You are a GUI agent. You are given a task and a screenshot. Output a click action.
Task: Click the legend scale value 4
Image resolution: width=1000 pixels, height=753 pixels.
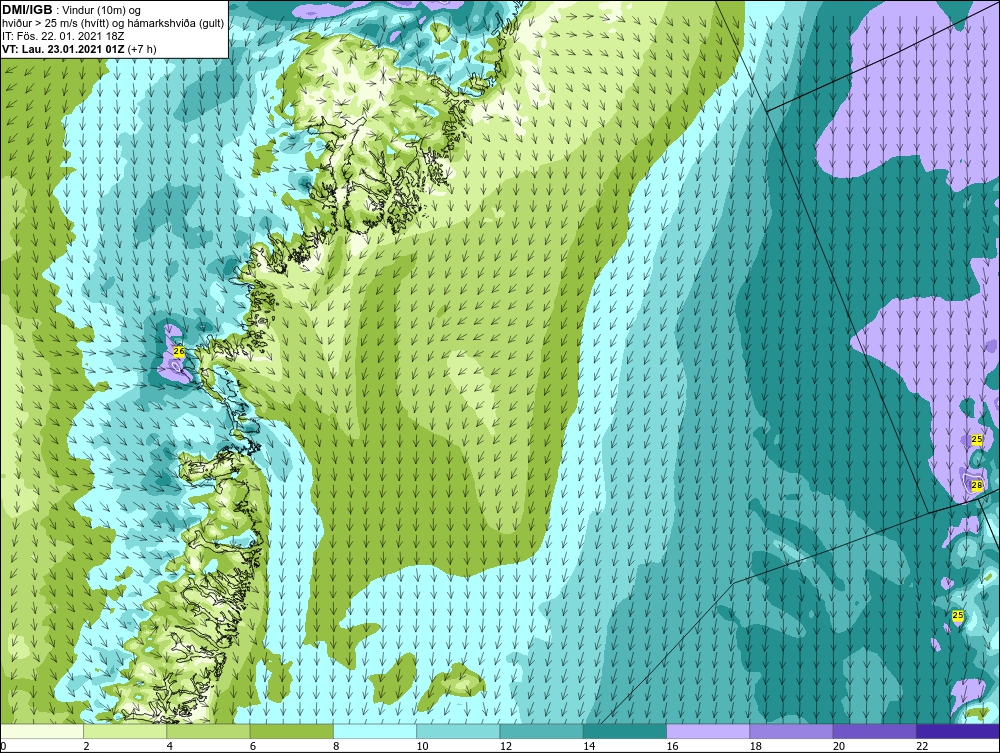click(x=170, y=747)
